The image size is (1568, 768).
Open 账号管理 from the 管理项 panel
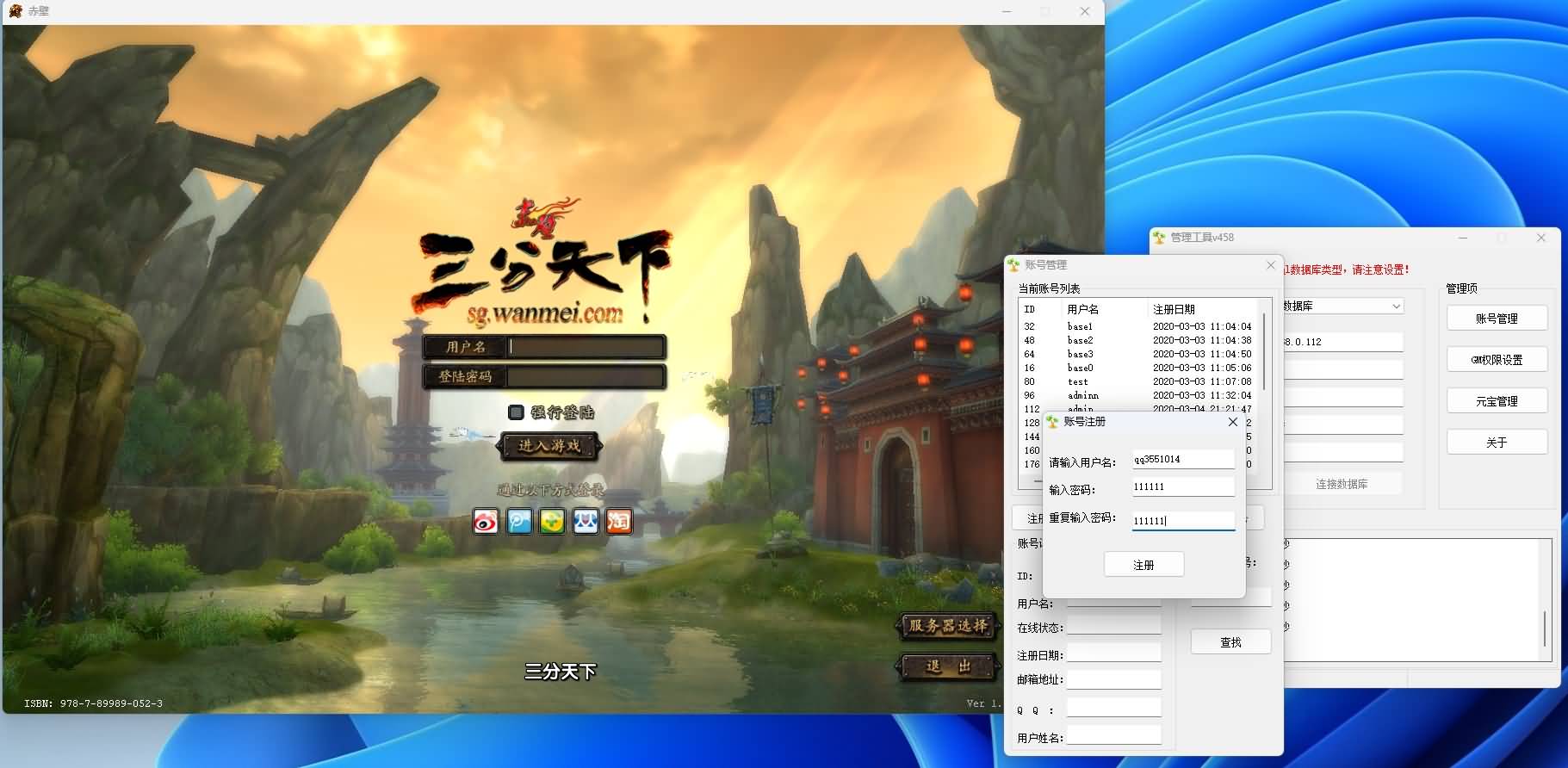(x=1497, y=319)
